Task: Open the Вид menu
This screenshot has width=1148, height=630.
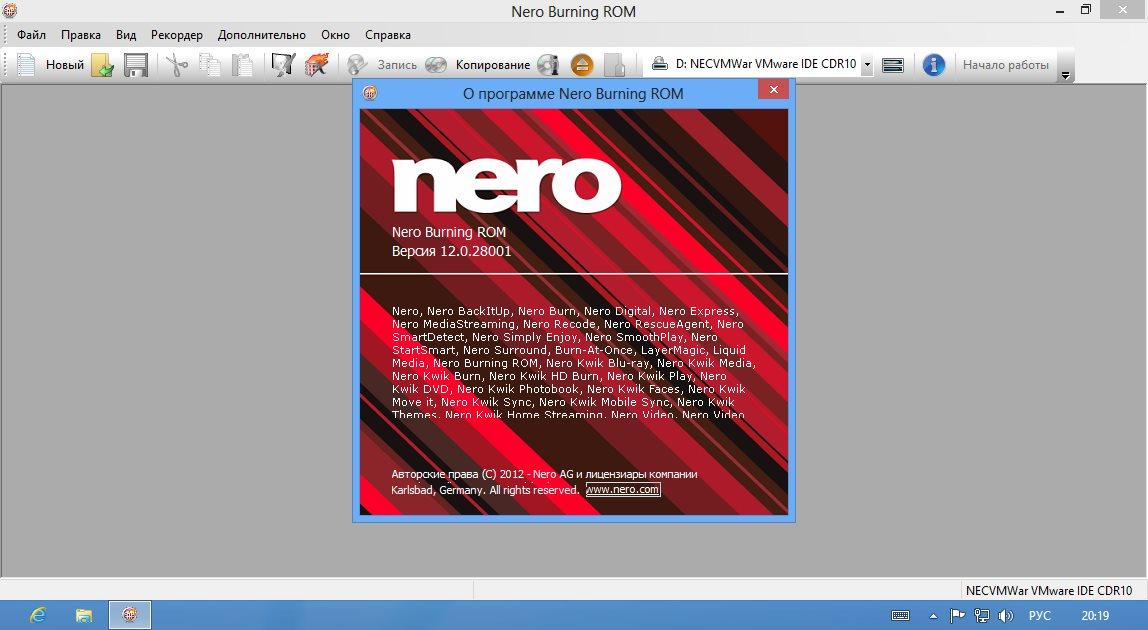Action: (126, 34)
